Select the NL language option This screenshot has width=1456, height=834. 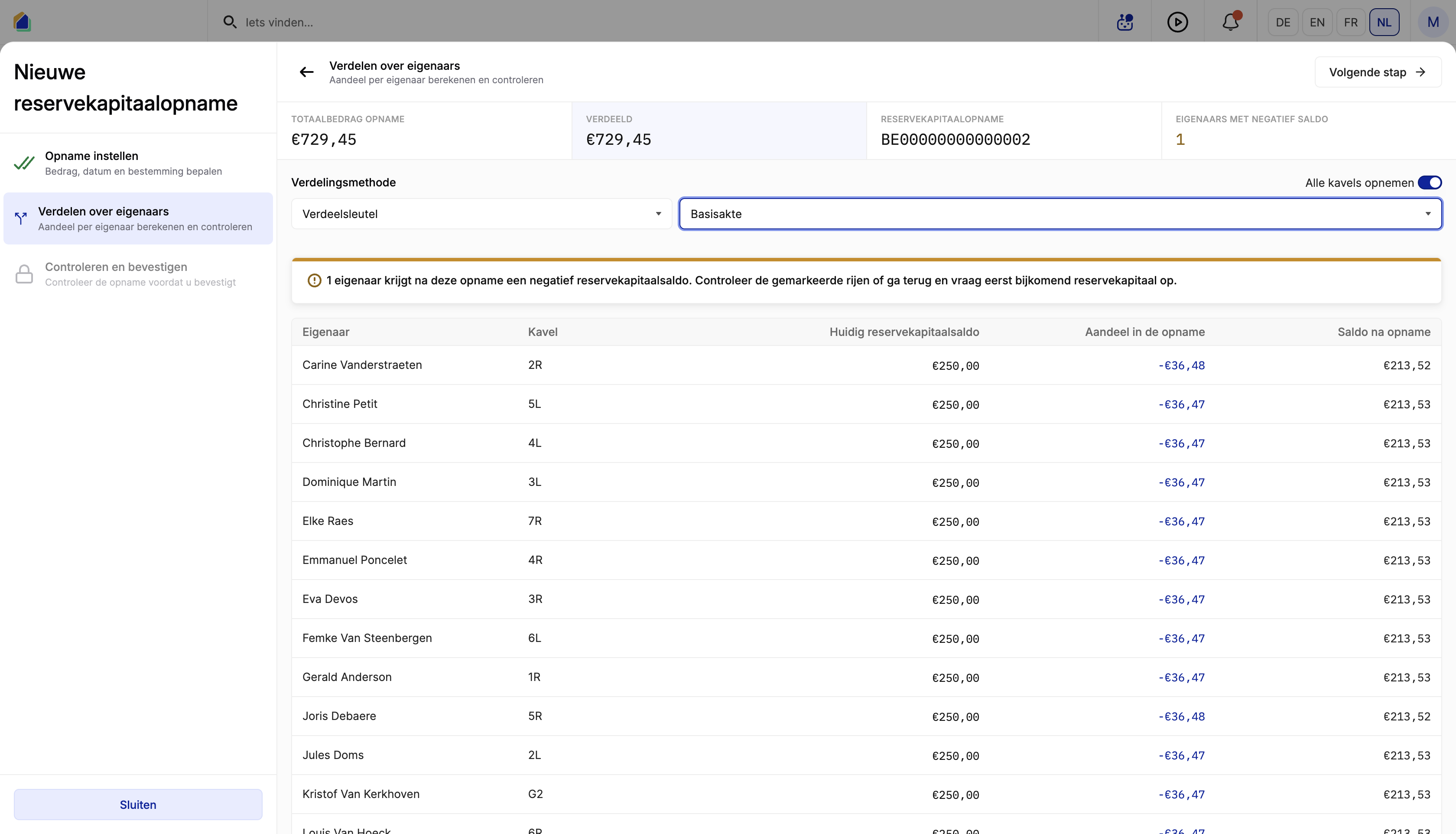pyautogui.click(x=1384, y=22)
